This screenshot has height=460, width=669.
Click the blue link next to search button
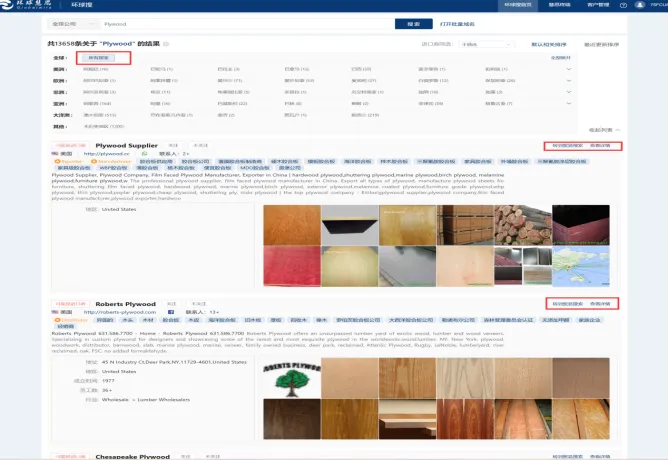click(x=457, y=24)
